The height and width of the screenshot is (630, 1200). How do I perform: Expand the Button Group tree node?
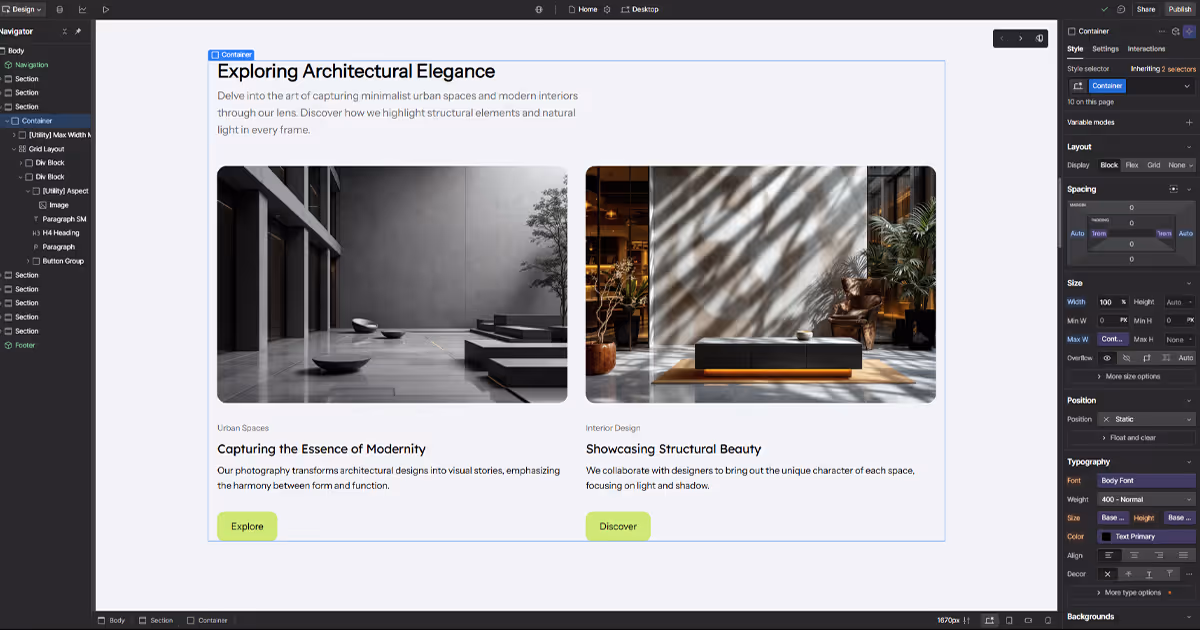(x=28, y=261)
